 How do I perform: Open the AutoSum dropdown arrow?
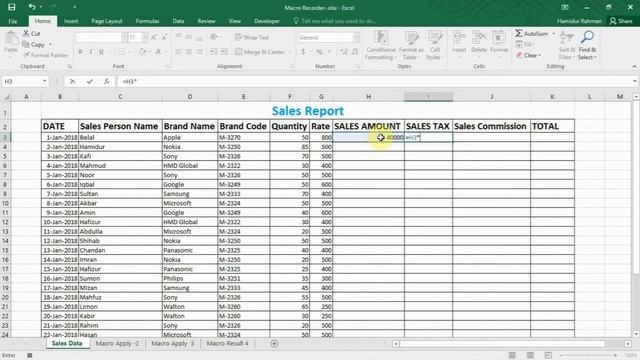[x=553, y=33]
